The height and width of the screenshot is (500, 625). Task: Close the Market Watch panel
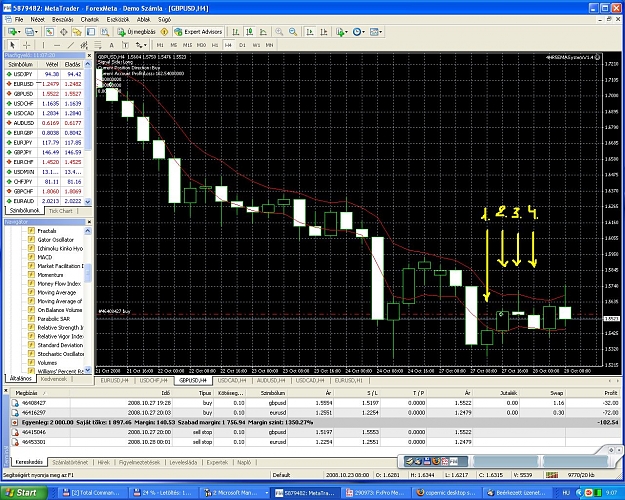click(89, 55)
